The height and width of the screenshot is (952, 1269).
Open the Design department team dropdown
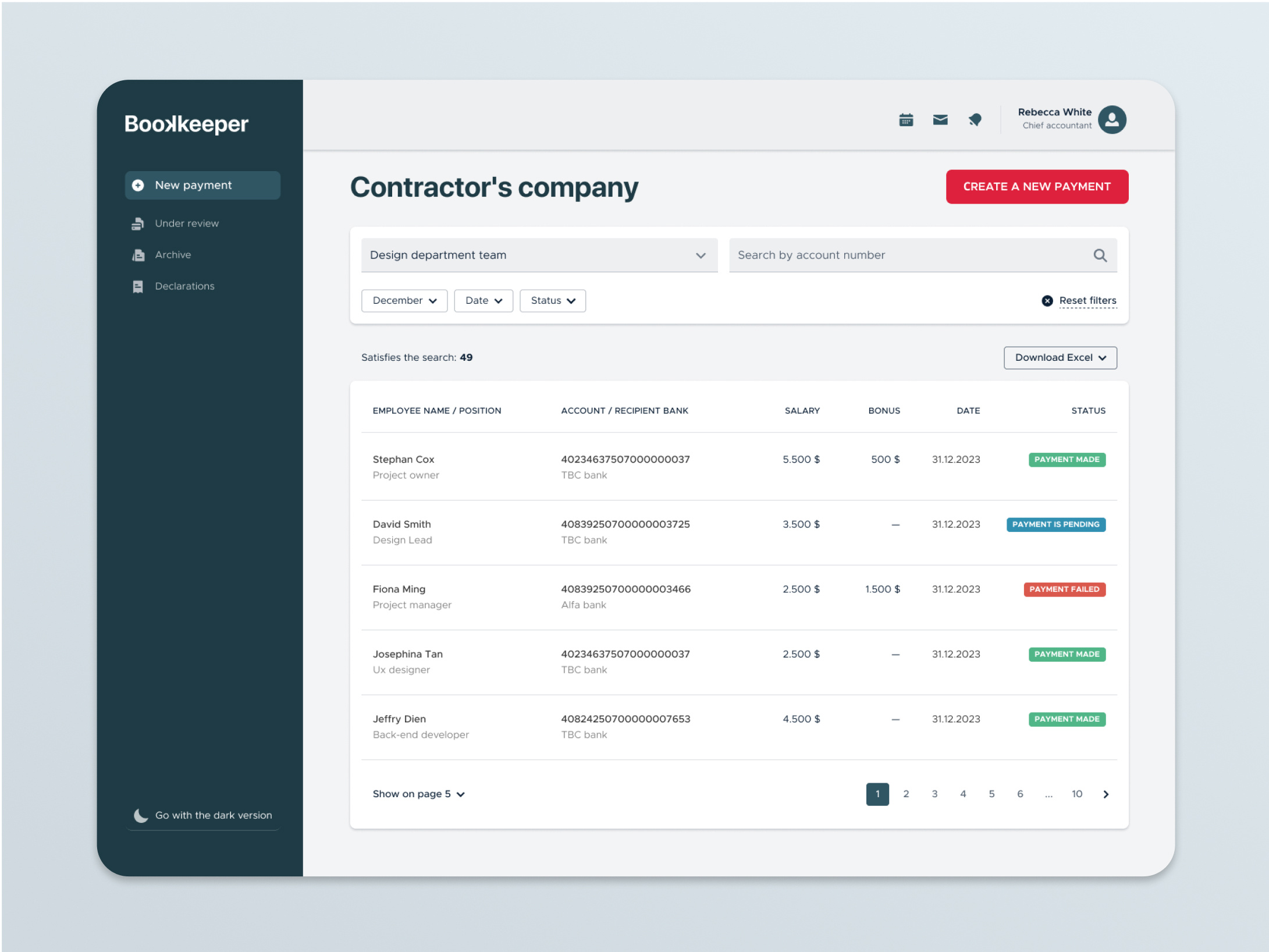click(x=539, y=255)
